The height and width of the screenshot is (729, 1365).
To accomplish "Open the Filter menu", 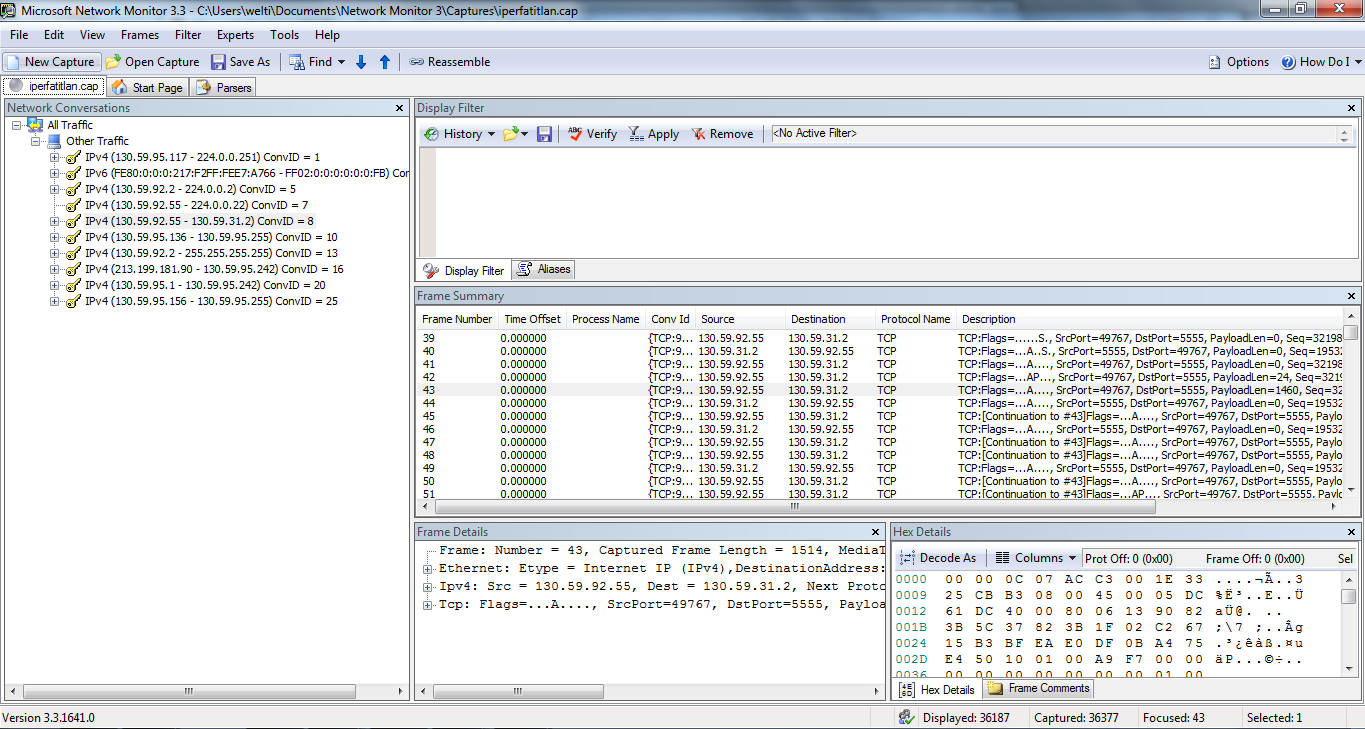I will coord(188,35).
